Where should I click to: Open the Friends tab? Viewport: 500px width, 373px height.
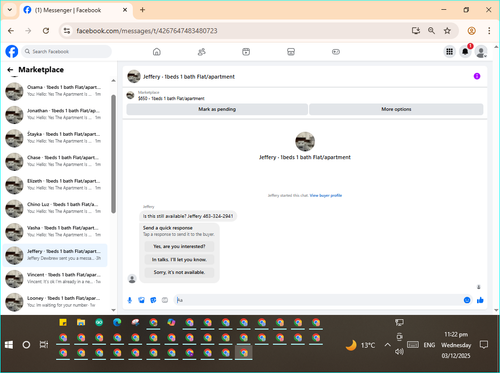tap(202, 52)
